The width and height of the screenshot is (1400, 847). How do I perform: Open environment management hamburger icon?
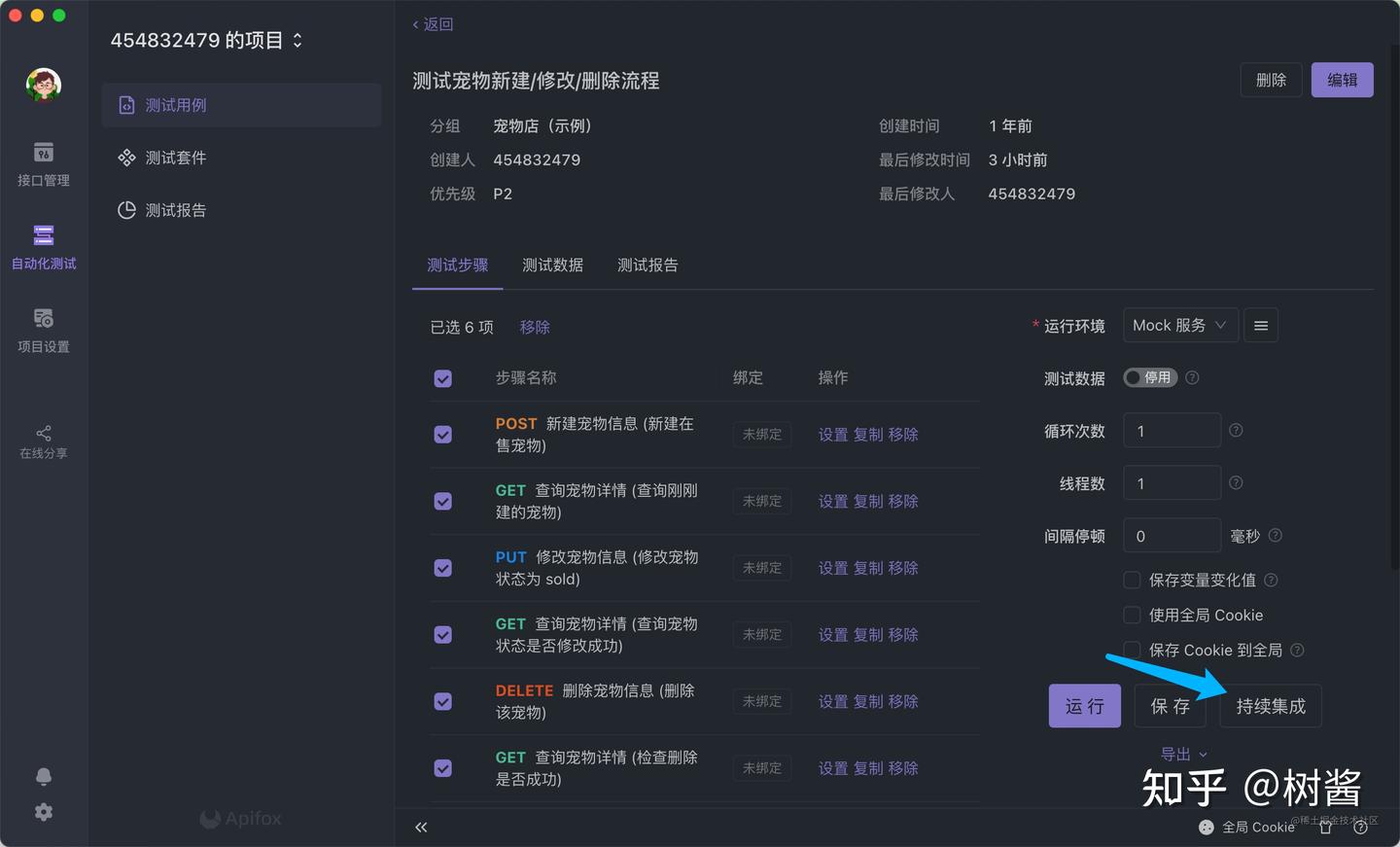pos(1261,326)
